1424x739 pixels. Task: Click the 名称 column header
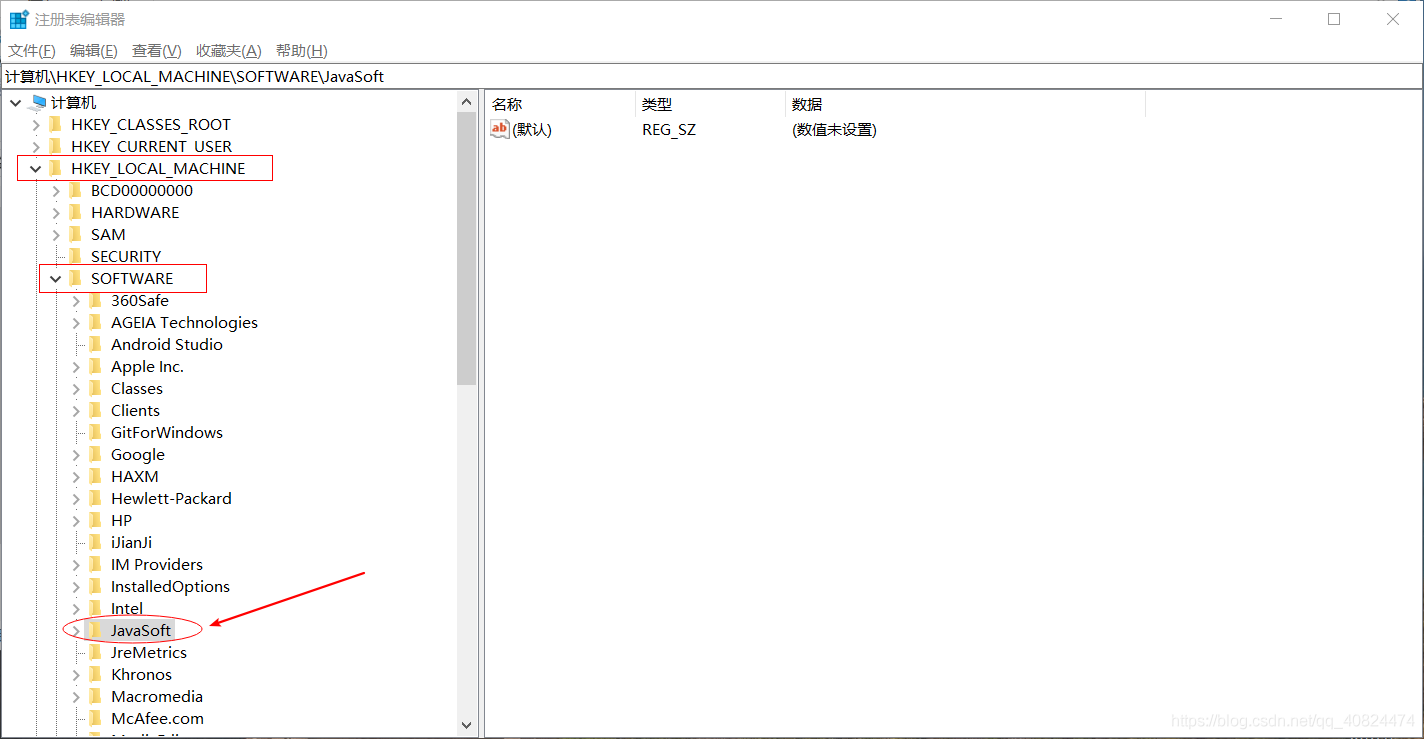pyautogui.click(x=506, y=104)
